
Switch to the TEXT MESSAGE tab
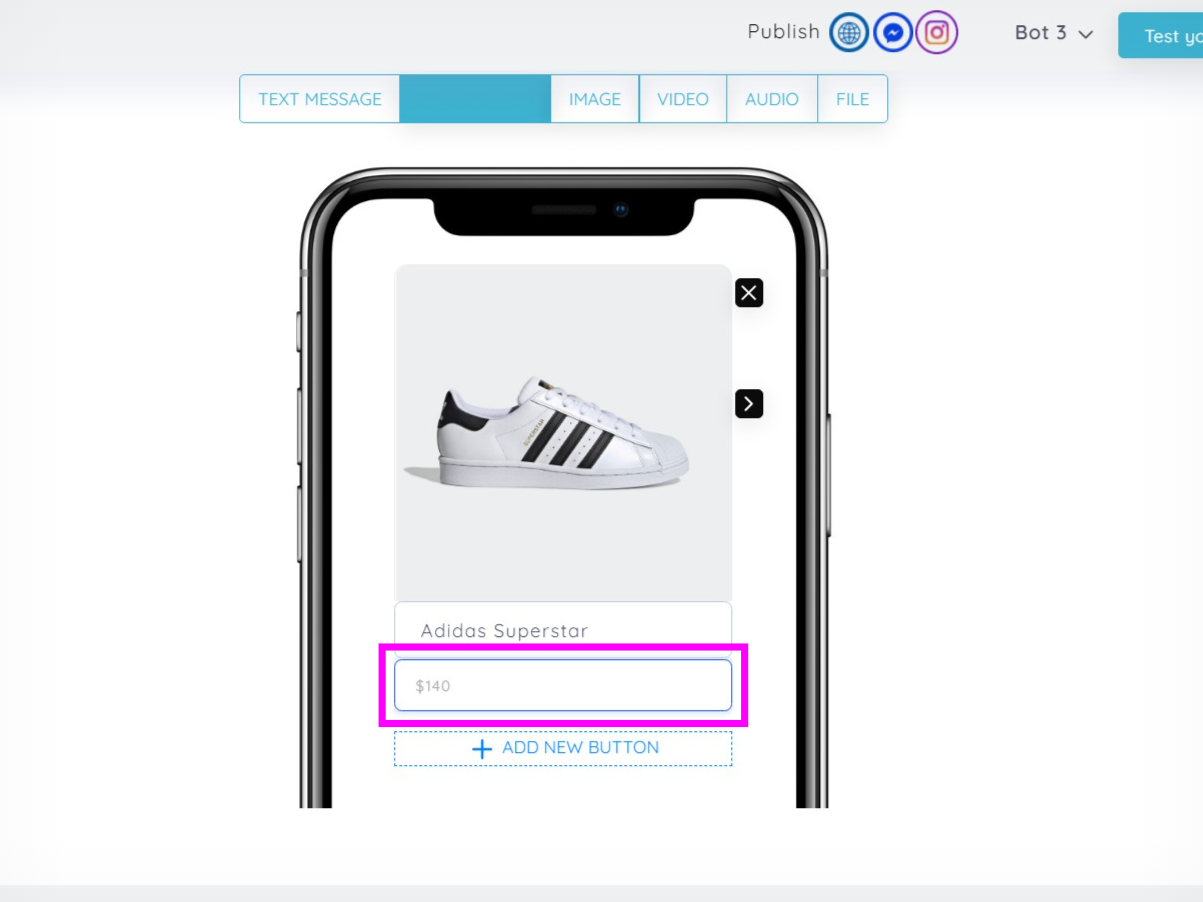point(320,99)
